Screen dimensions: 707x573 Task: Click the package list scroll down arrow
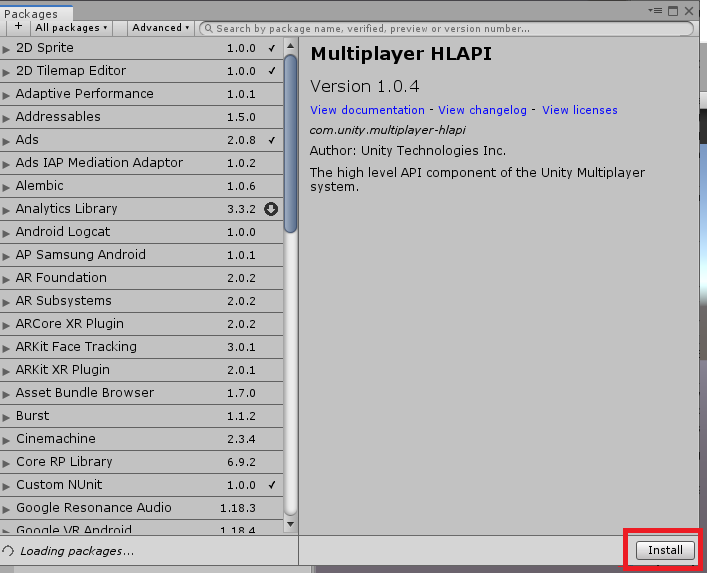click(x=290, y=524)
